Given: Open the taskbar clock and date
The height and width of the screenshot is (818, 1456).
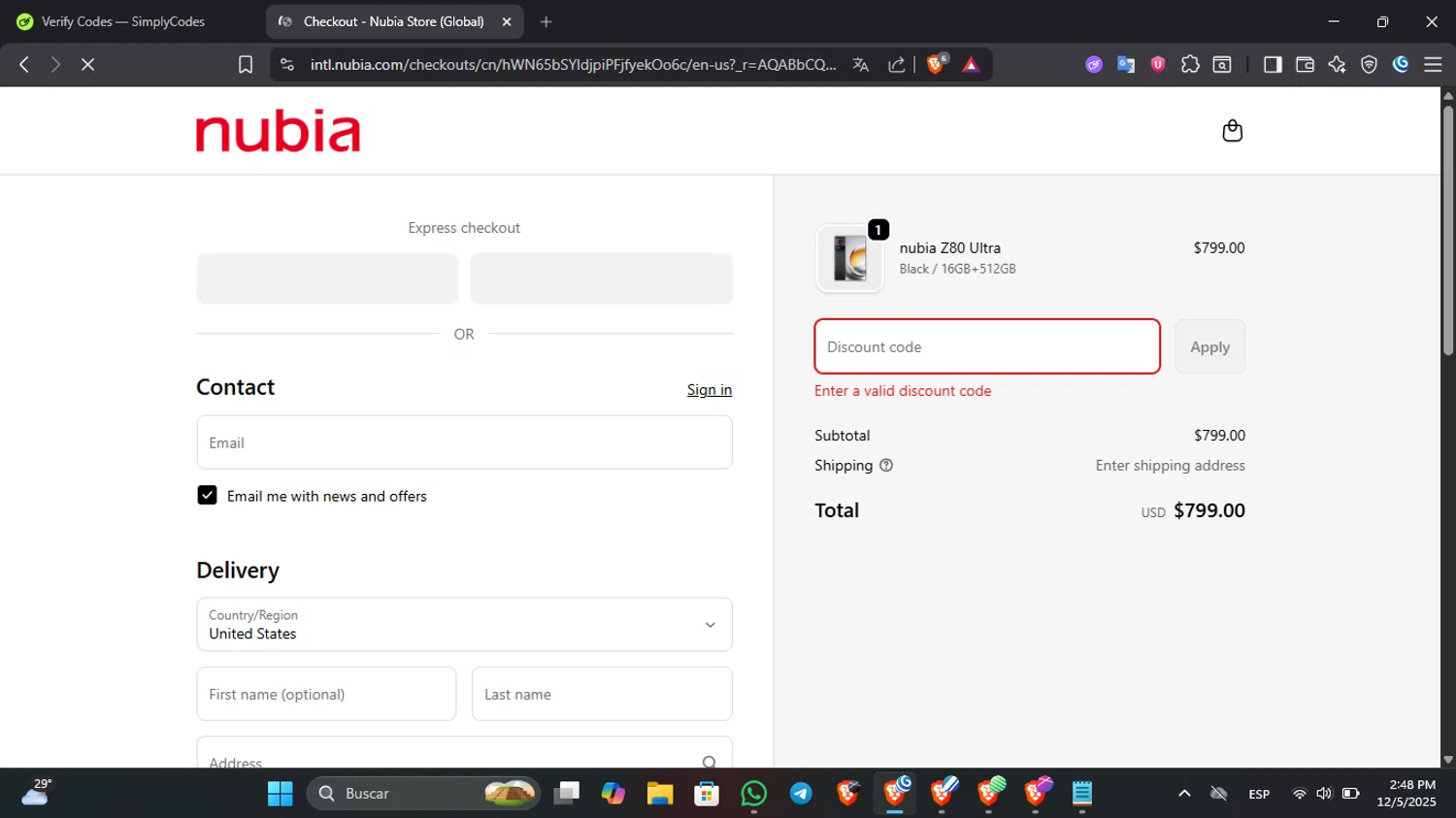Looking at the screenshot, I should (1406, 794).
